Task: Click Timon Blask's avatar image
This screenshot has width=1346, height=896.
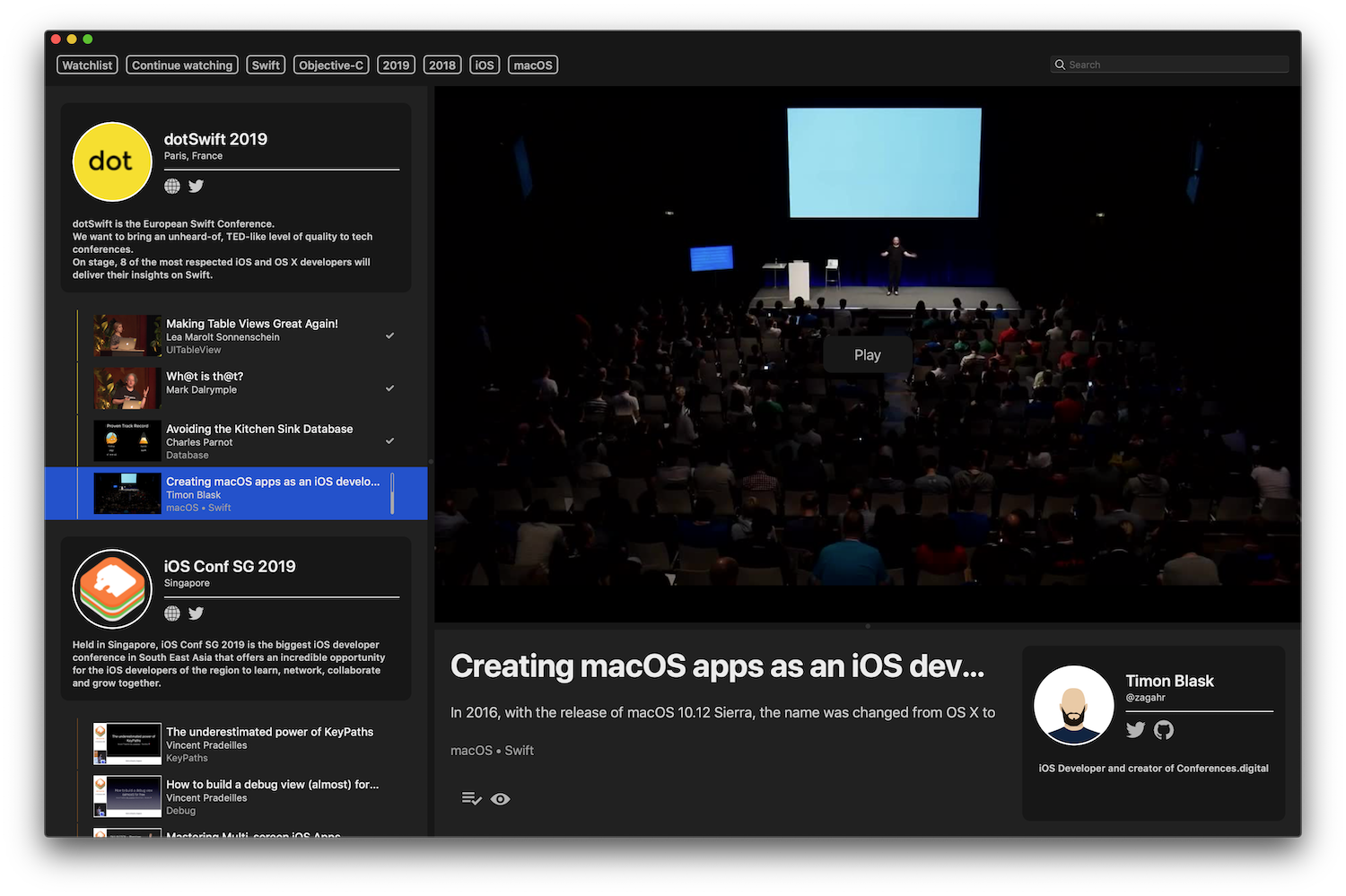Action: pos(1074,705)
